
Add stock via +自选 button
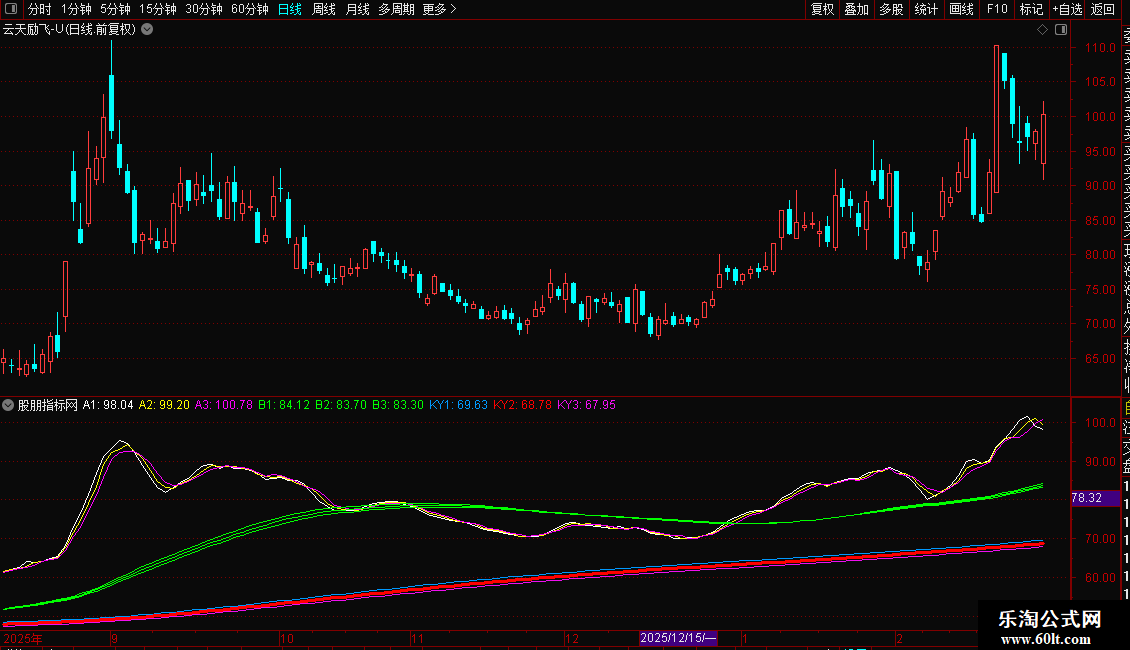click(1067, 9)
